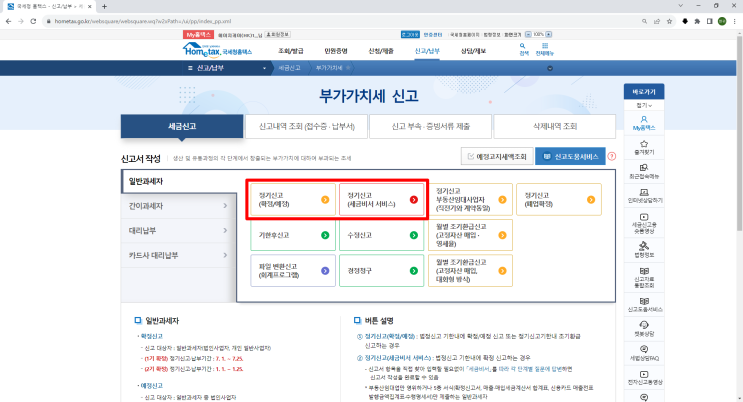Screen dimensions: 743x402
Task: Open 법령정보 gavel icon in the sidebar
Action: click(x=643, y=250)
